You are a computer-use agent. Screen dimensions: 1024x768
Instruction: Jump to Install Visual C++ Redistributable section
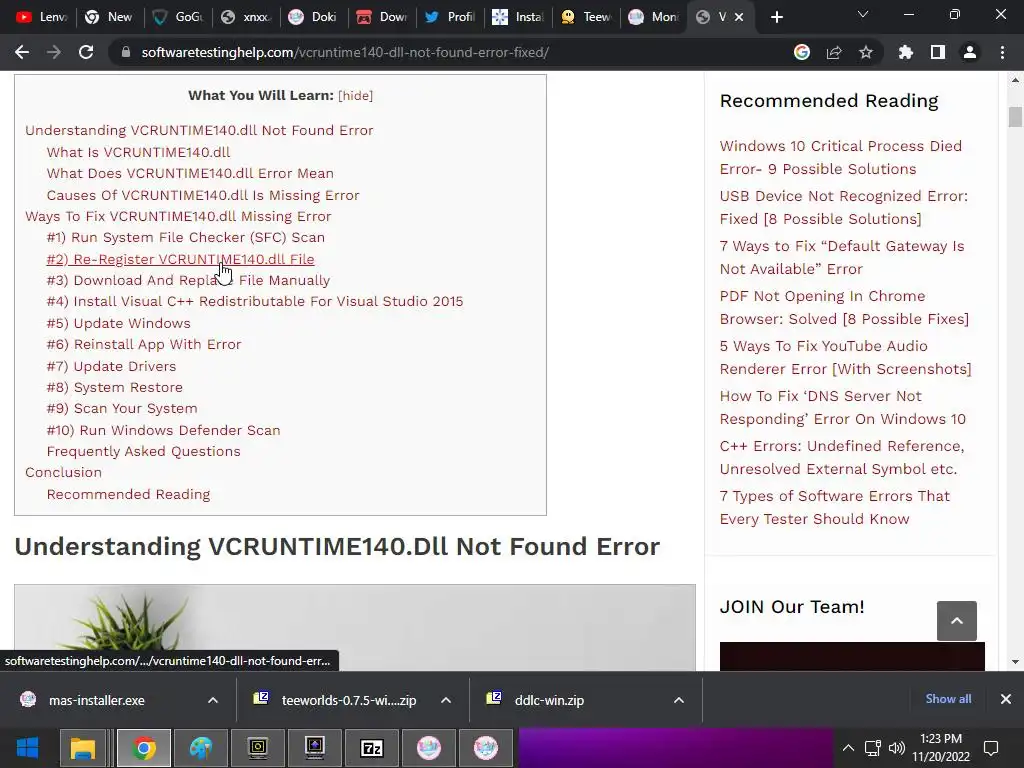click(x=255, y=301)
